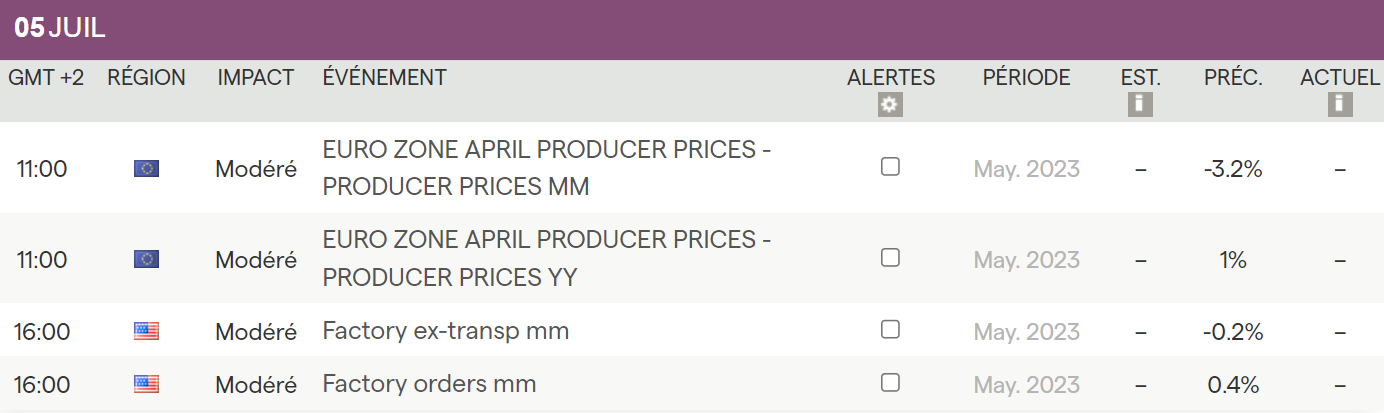Click US flag for Factory ex-transp row
This screenshot has height=413, width=1384.
pyautogui.click(x=146, y=331)
